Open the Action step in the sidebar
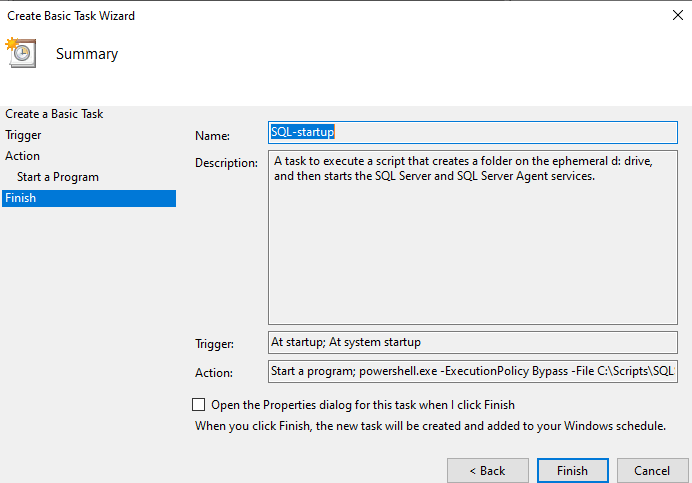 22,156
